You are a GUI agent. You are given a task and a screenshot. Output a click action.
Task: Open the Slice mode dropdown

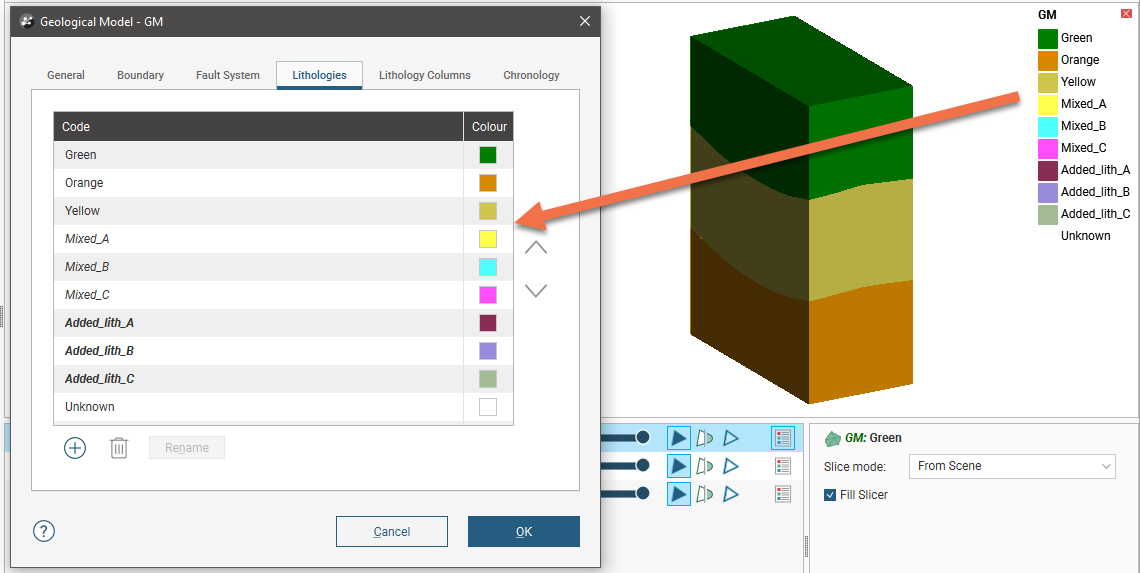(x=1011, y=466)
